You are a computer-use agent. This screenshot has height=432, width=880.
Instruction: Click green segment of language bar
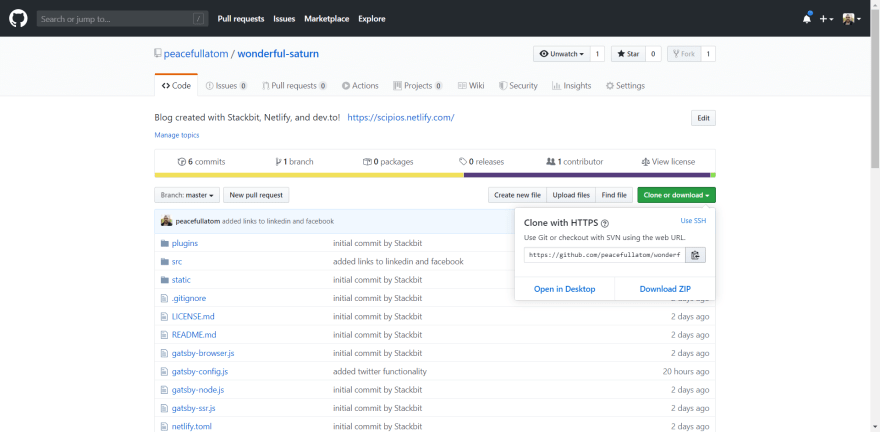713,175
